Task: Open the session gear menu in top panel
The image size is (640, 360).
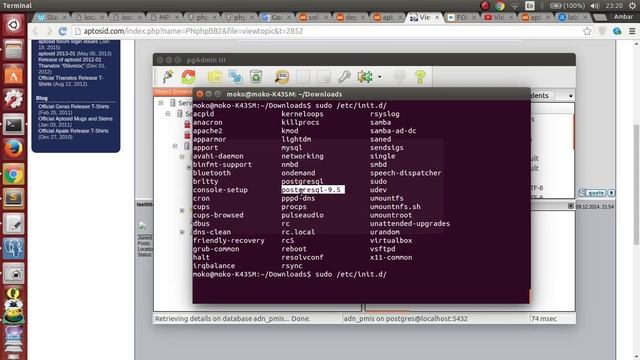Action: 632,6
